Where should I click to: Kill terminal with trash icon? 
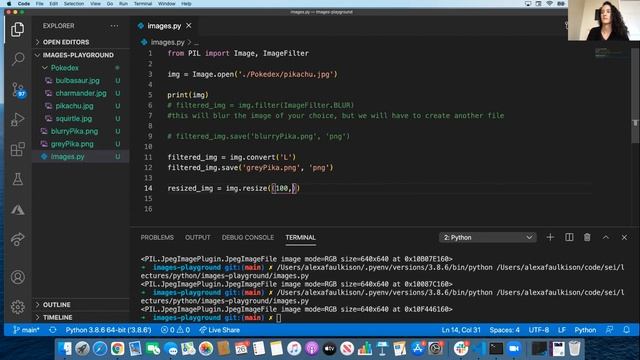click(587, 237)
